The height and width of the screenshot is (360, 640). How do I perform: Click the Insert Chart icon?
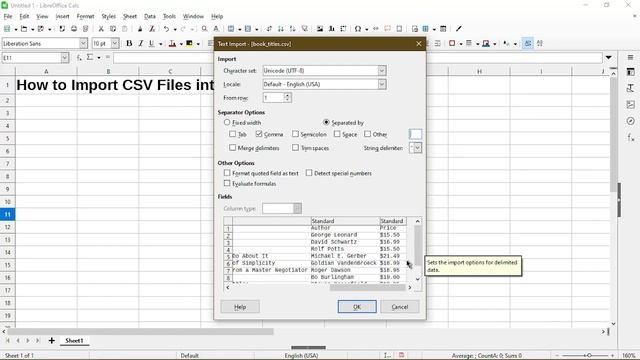[331, 29]
